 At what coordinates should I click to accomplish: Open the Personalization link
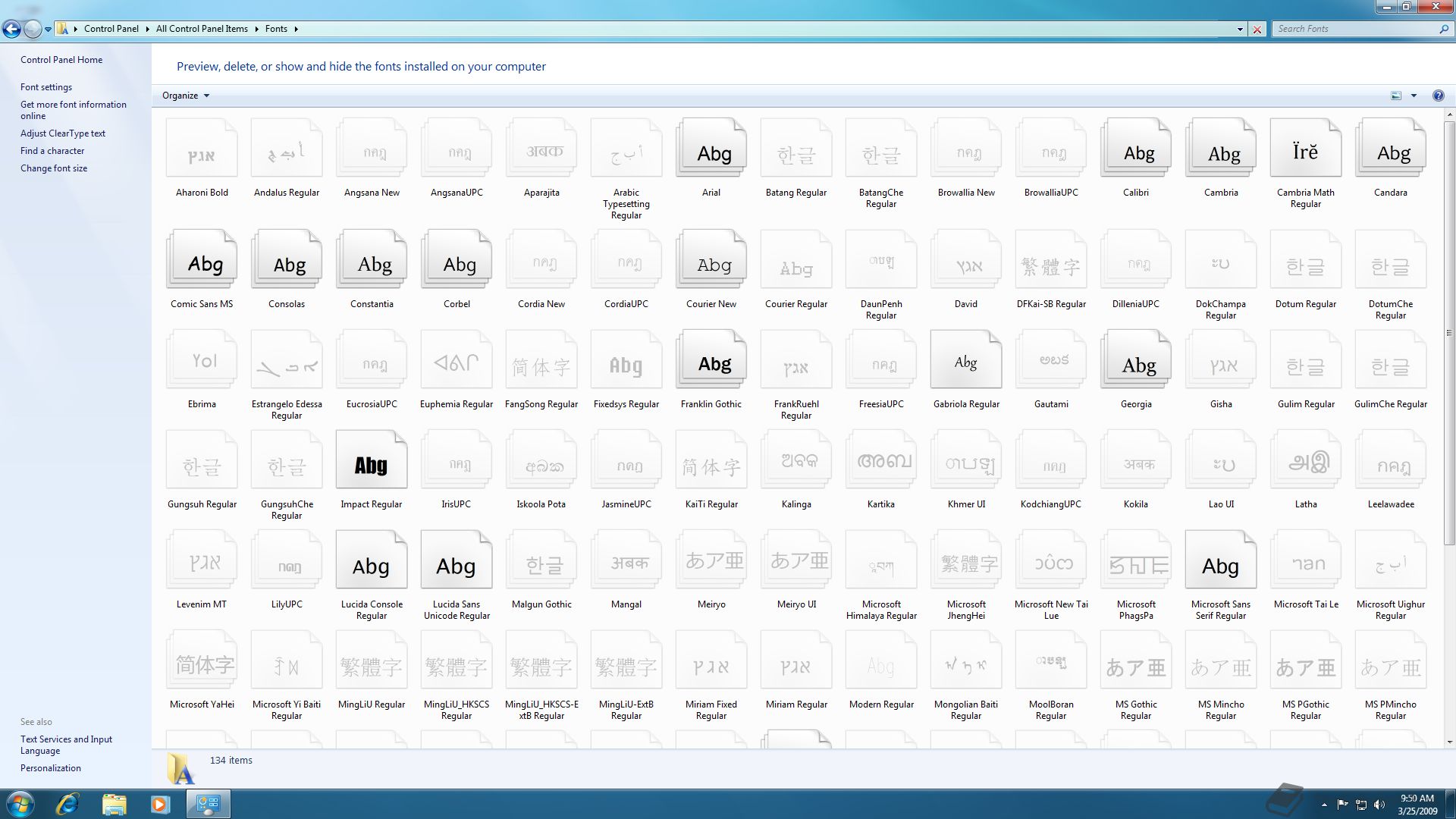pyautogui.click(x=51, y=768)
